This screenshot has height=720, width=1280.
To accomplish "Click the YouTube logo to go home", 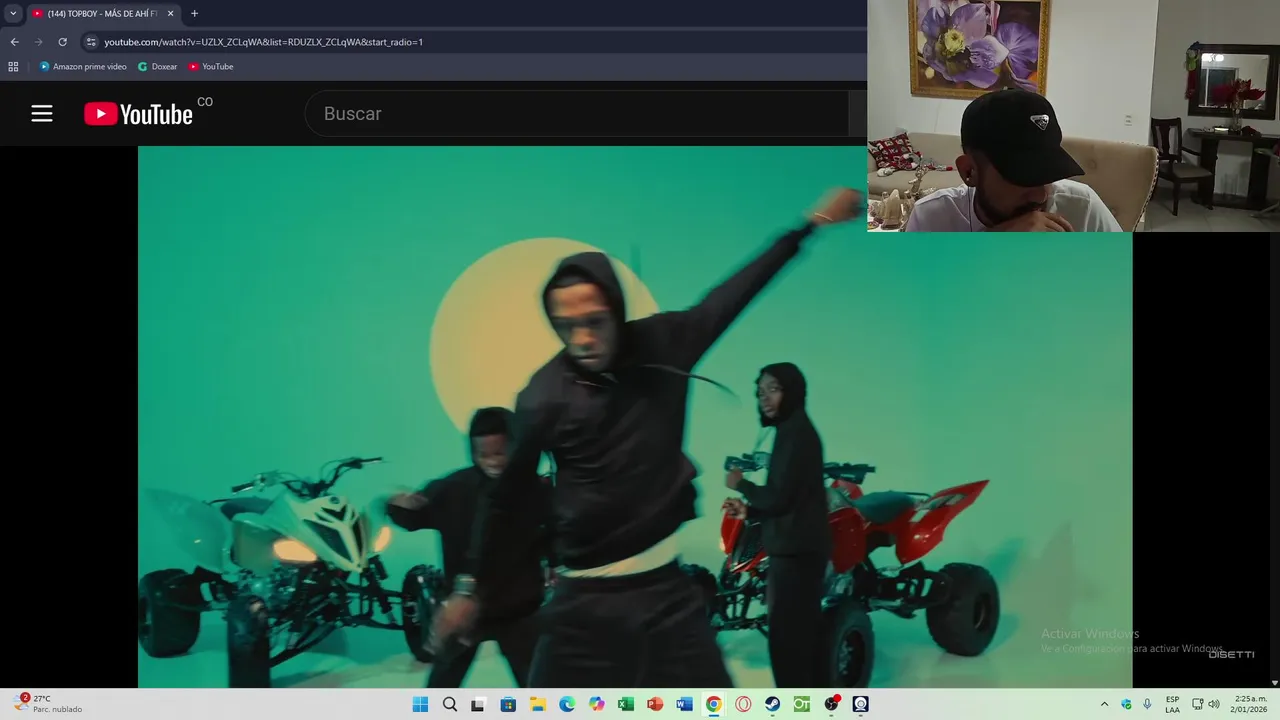I will pyautogui.click(x=138, y=114).
